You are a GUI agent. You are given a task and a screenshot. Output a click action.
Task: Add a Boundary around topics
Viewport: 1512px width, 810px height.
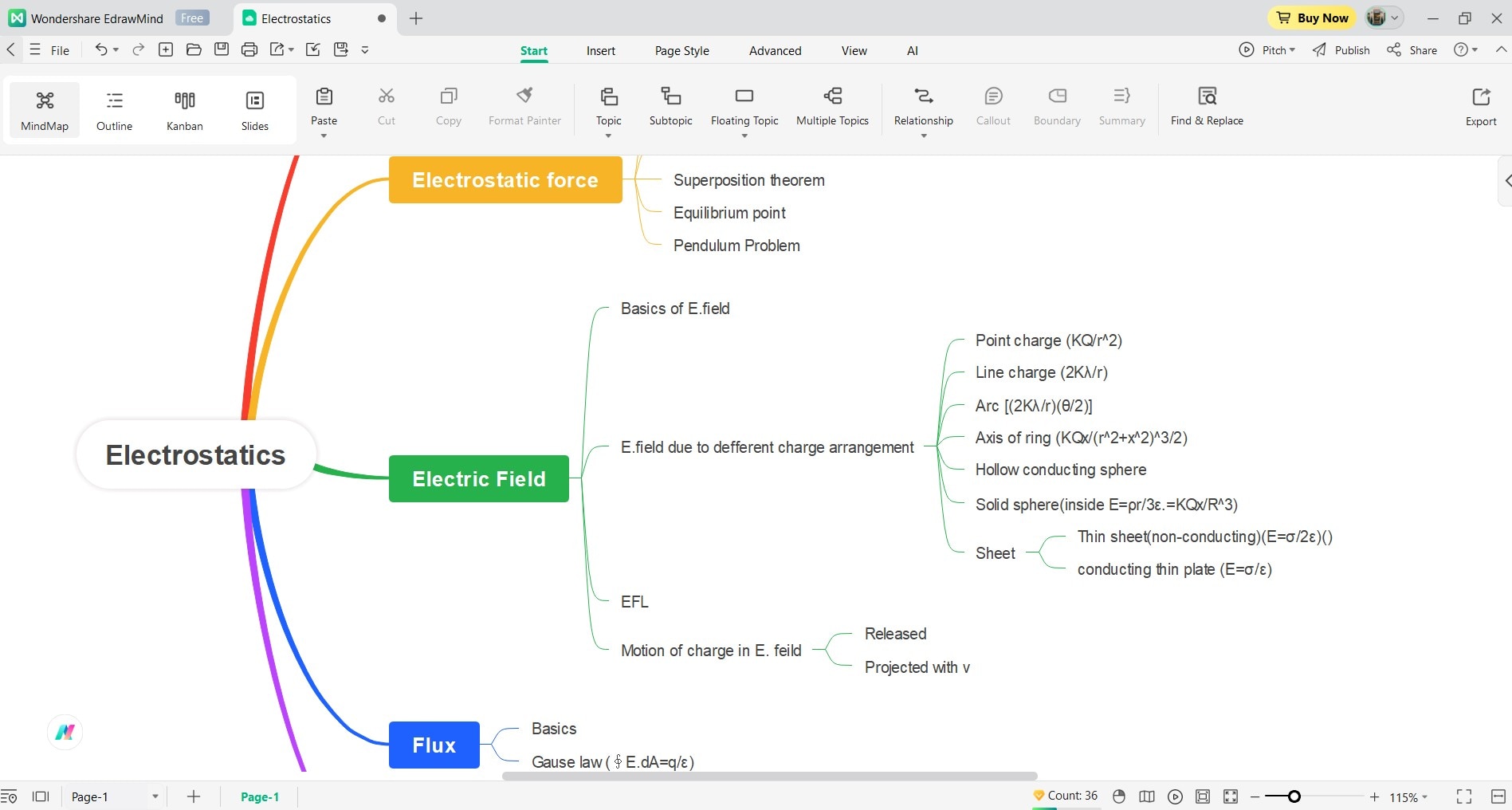(1057, 106)
